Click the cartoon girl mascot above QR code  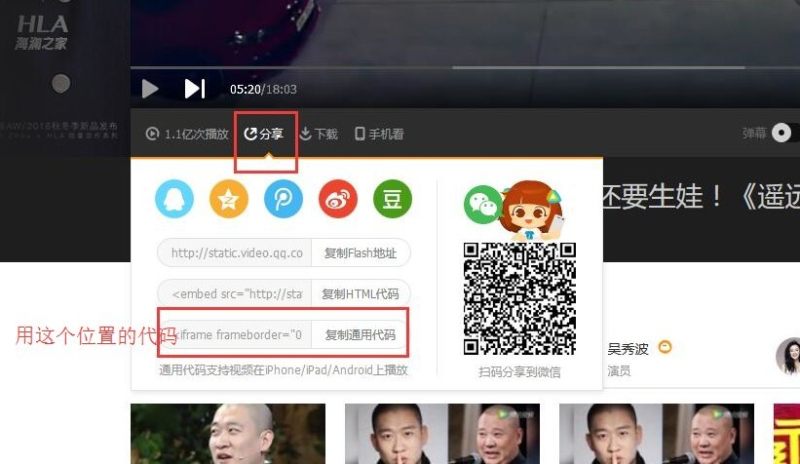tap(532, 211)
